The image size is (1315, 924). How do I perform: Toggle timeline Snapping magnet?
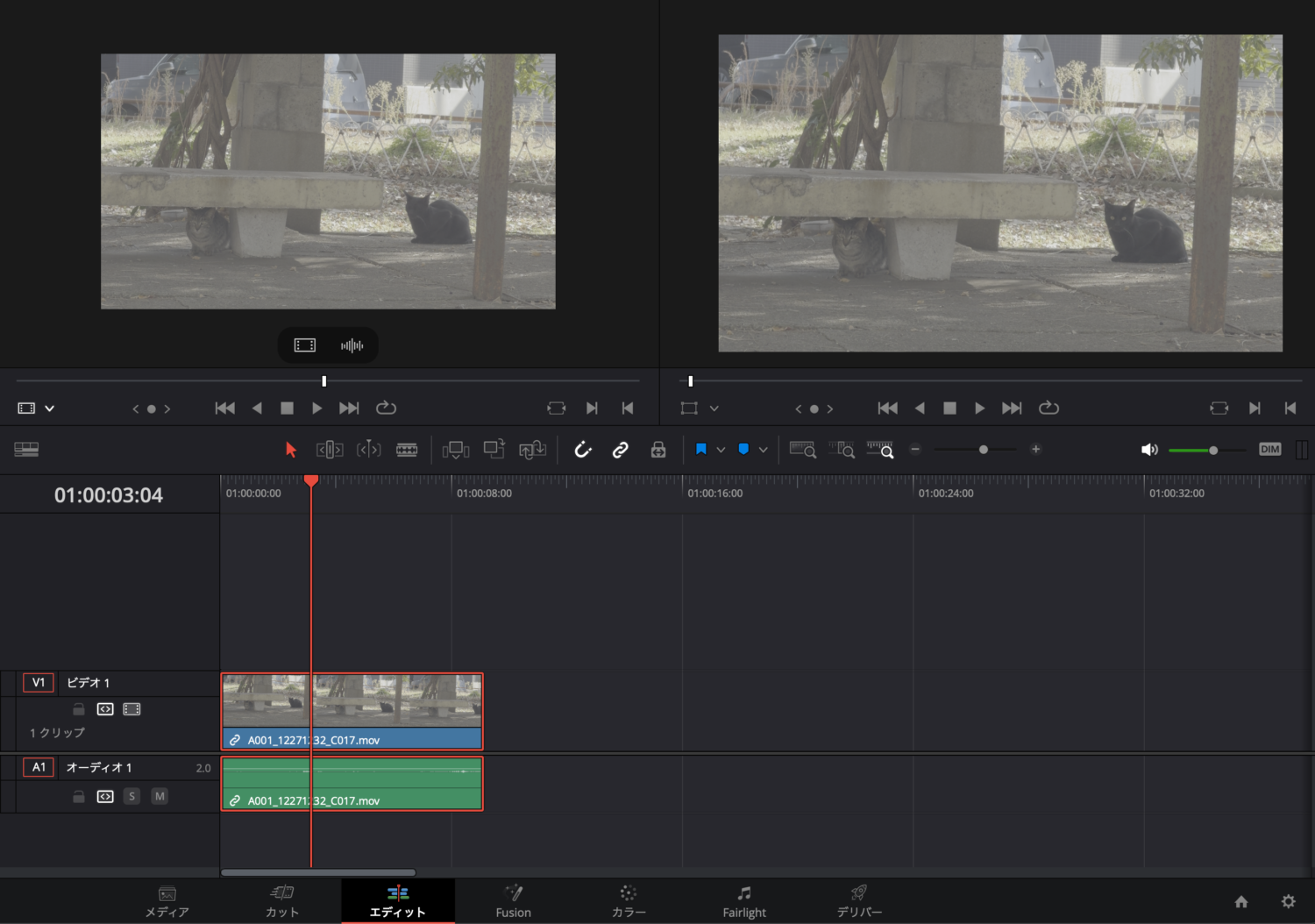(x=583, y=450)
